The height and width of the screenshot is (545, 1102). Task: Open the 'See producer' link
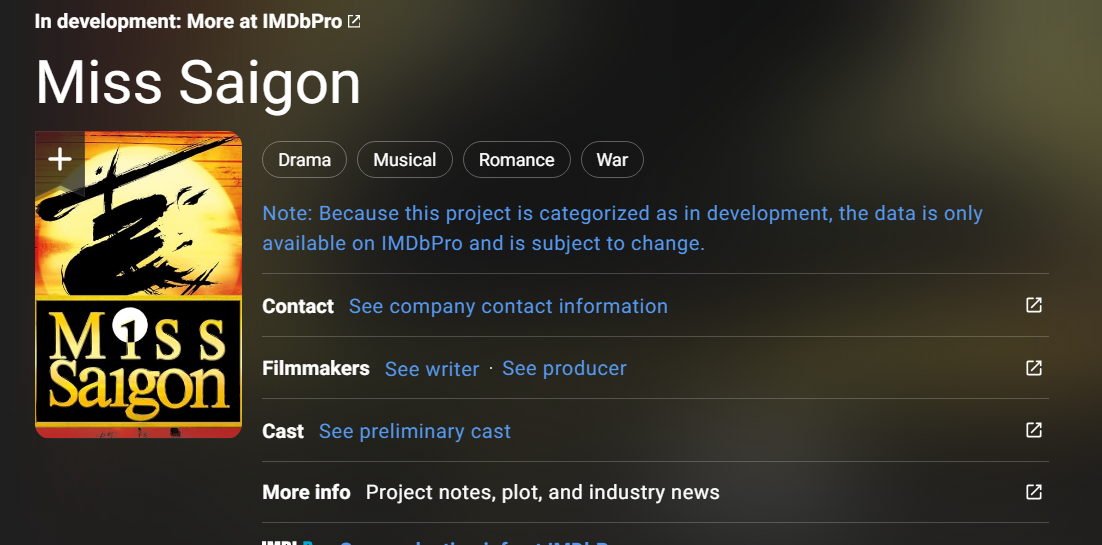(564, 368)
